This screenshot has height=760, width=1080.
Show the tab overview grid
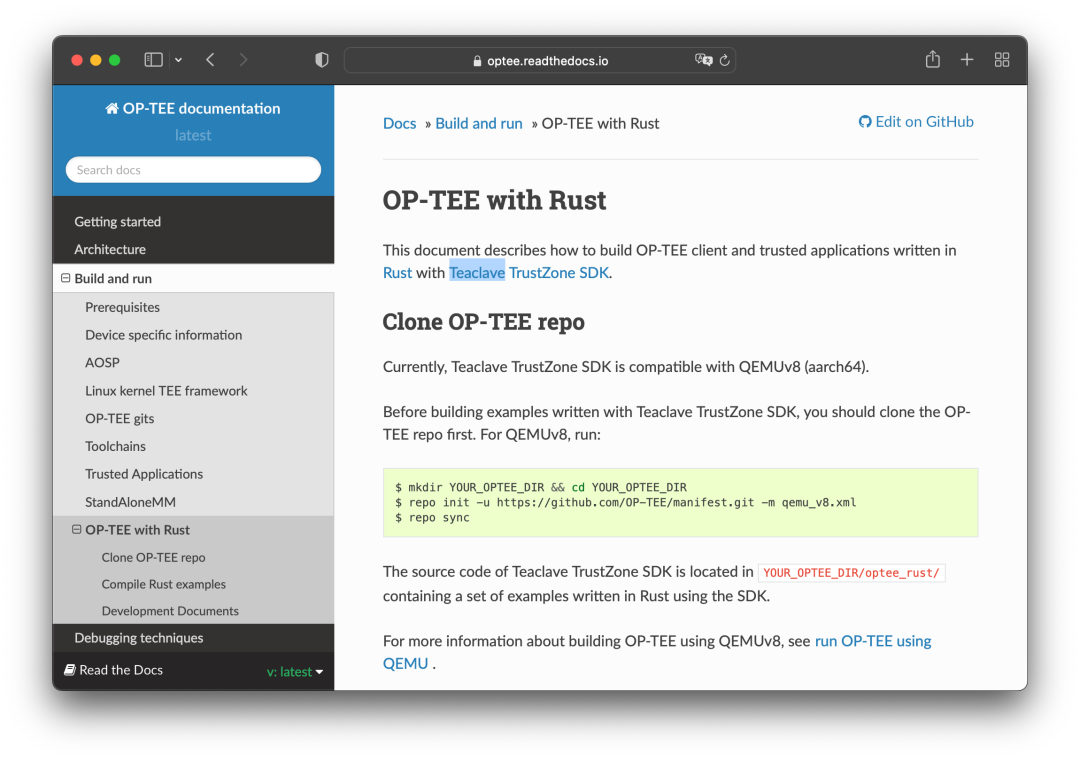coord(1002,60)
